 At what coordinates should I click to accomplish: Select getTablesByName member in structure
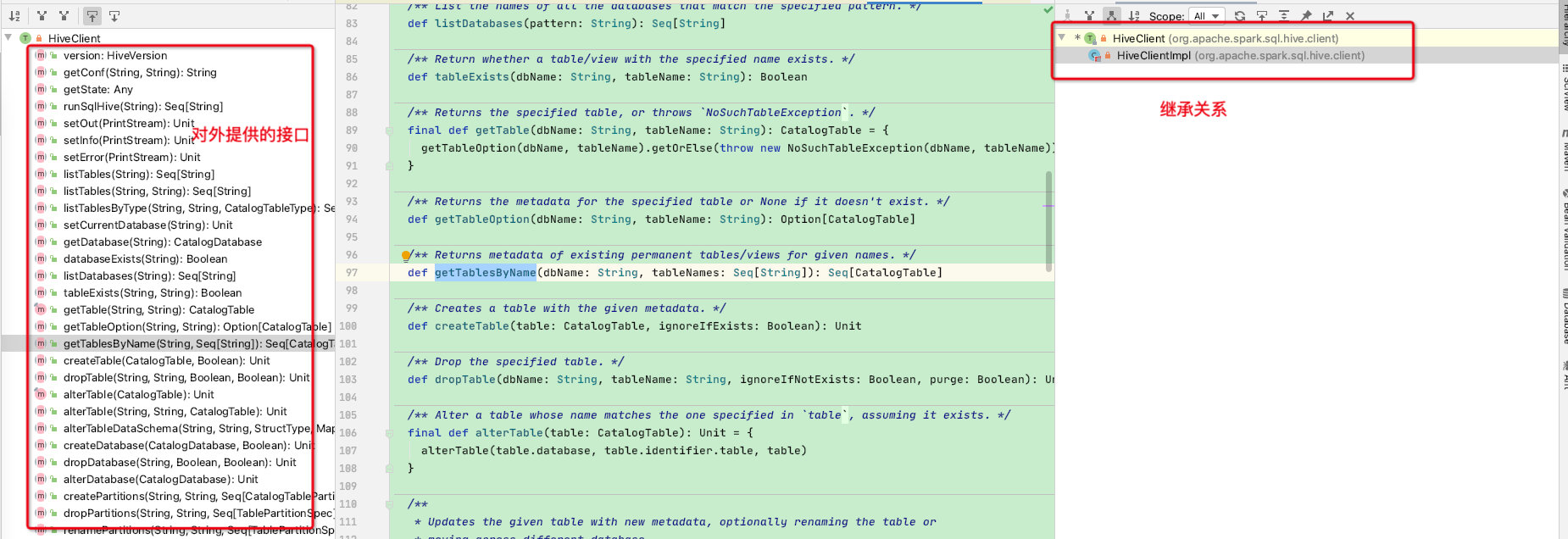pyautogui.click(x=199, y=343)
